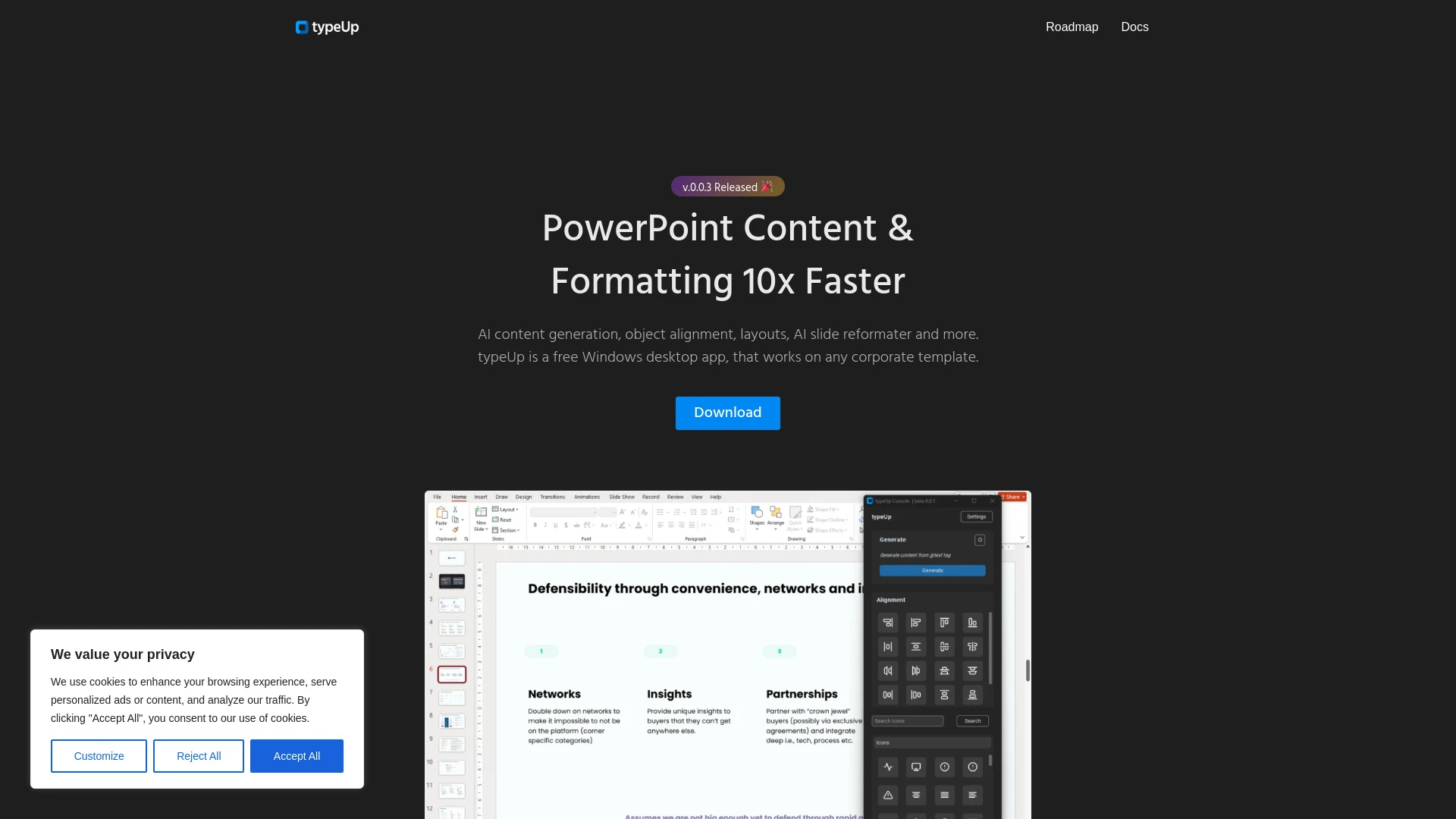Click the Download button

click(728, 413)
